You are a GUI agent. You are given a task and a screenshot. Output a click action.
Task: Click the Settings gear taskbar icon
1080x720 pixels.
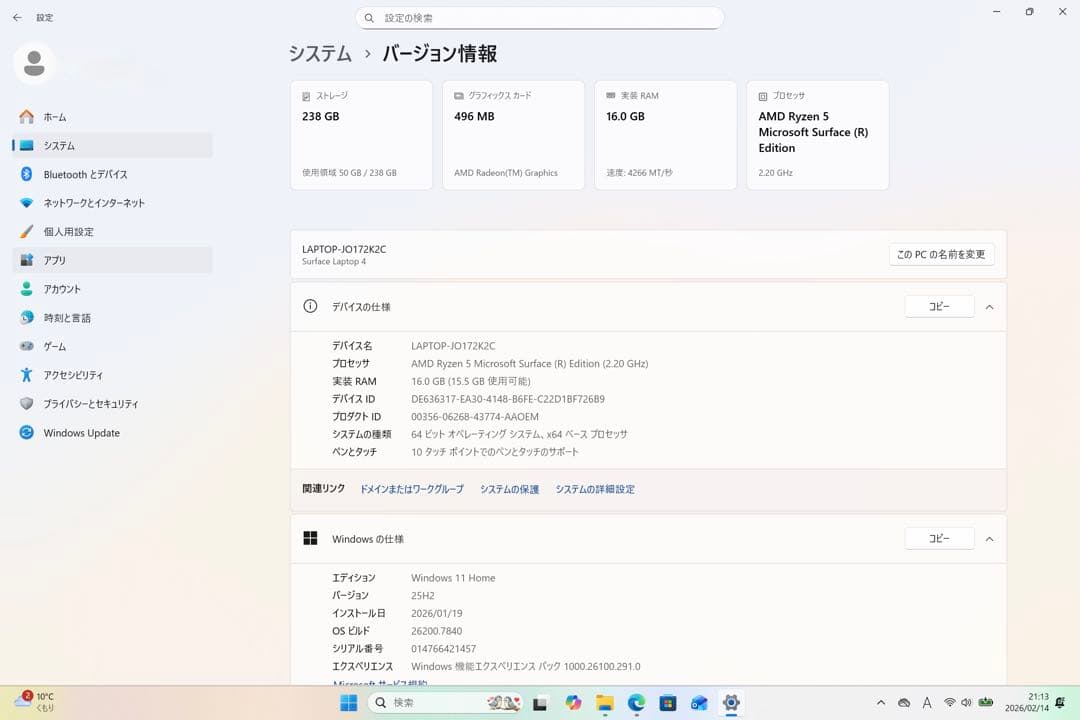[x=731, y=703]
